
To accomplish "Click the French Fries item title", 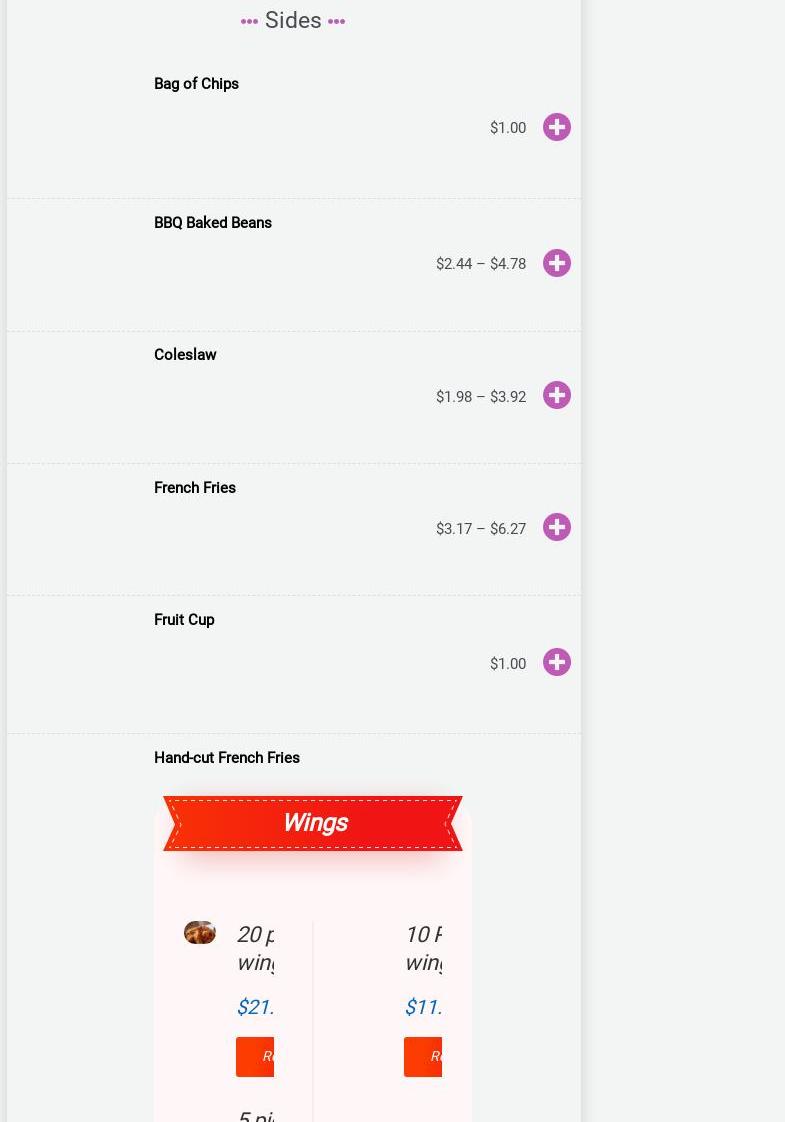I will click(x=195, y=488).
